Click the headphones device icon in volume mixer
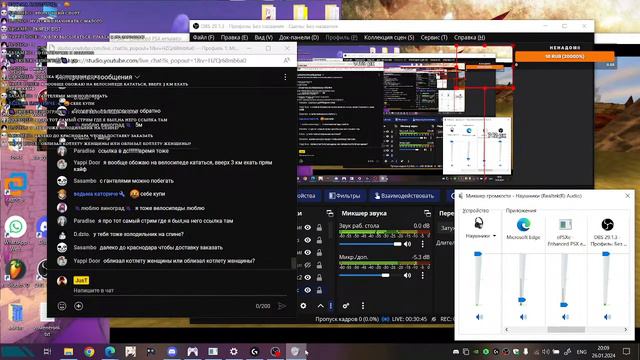640x360 pixels. click(479, 223)
